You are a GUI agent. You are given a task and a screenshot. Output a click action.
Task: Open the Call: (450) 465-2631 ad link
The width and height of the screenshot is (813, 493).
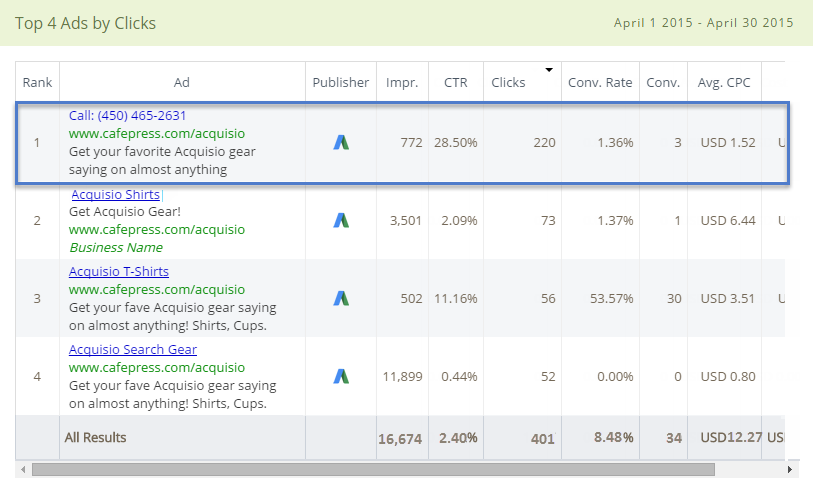click(x=127, y=116)
